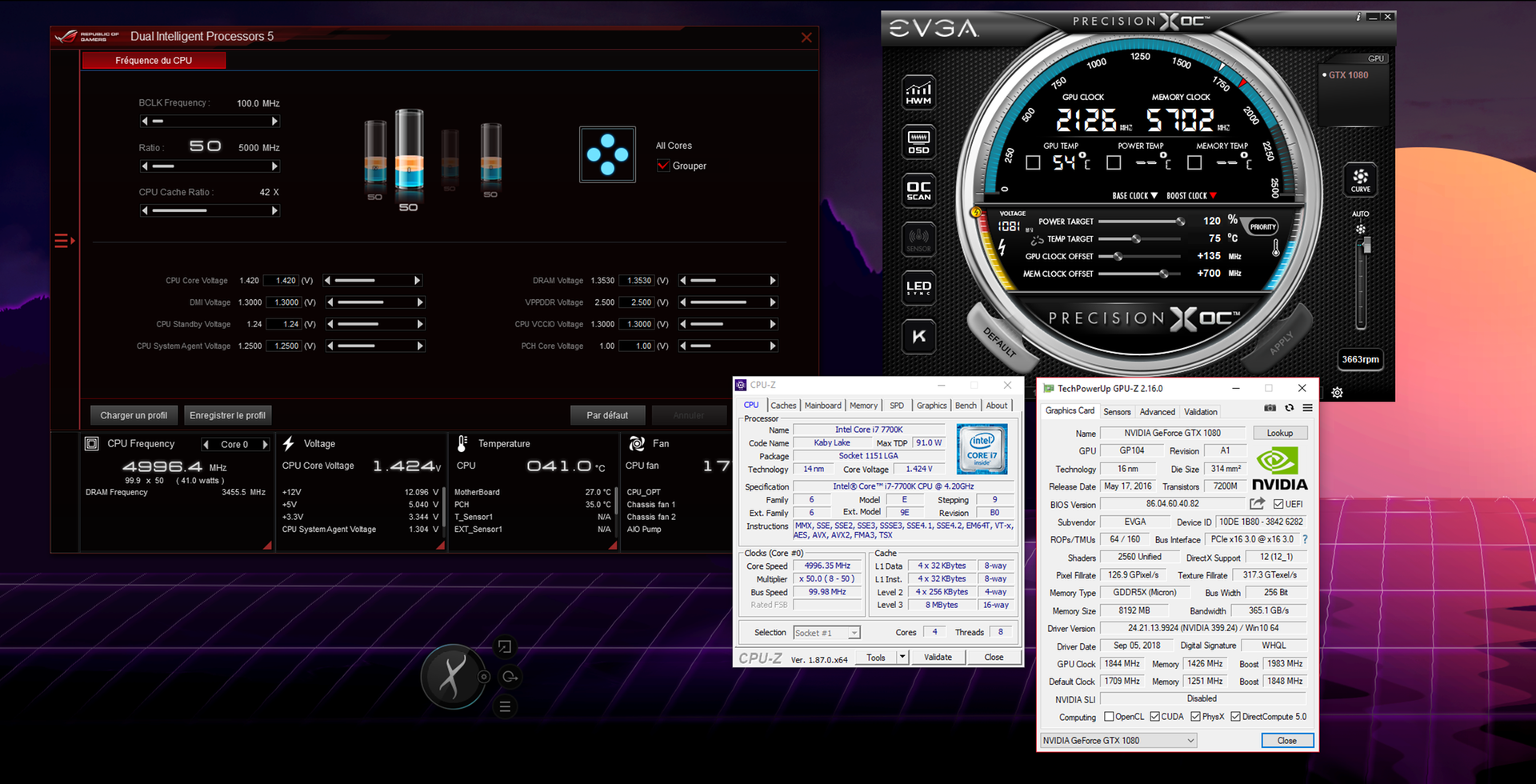Adjust the CPU Cache Ratio slider
This screenshot has width=1536, height=784.
[209, 211]
